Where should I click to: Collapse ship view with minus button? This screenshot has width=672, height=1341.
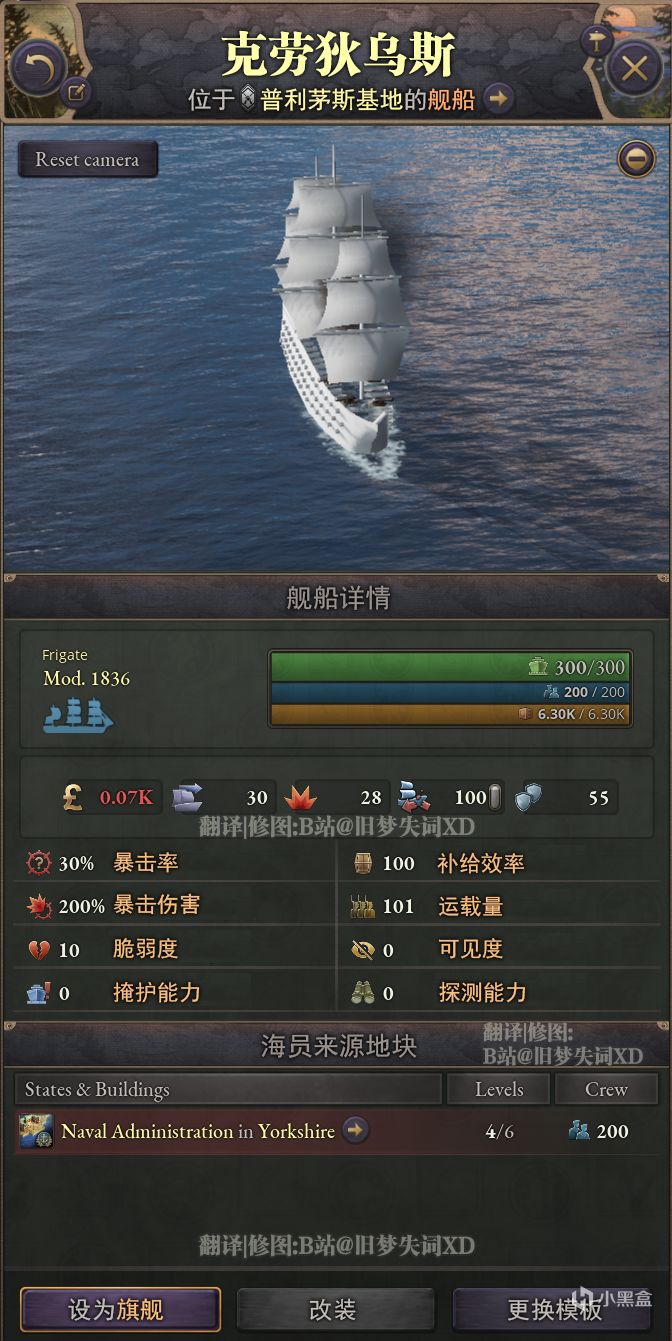coord(635,159)
